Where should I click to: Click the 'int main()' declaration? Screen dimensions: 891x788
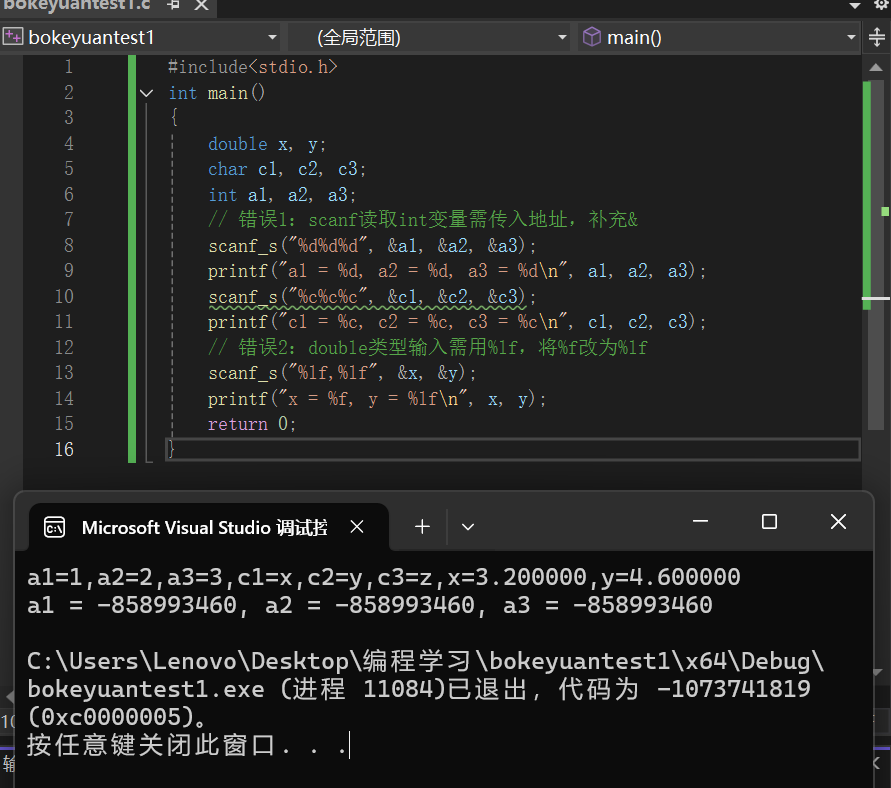pos(216,93)
